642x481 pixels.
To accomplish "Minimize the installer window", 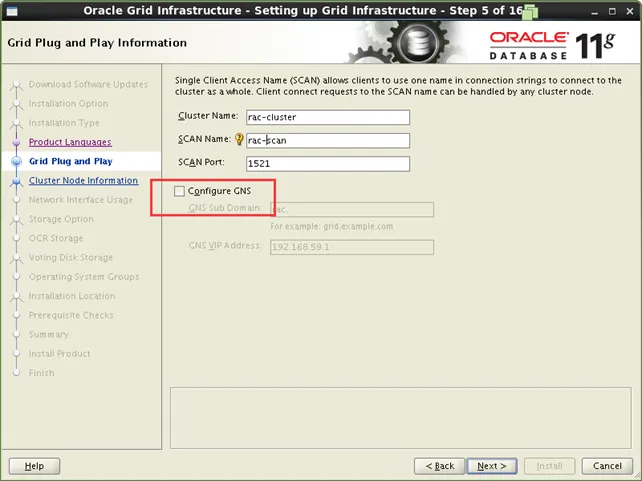I will tap(595, 11).
